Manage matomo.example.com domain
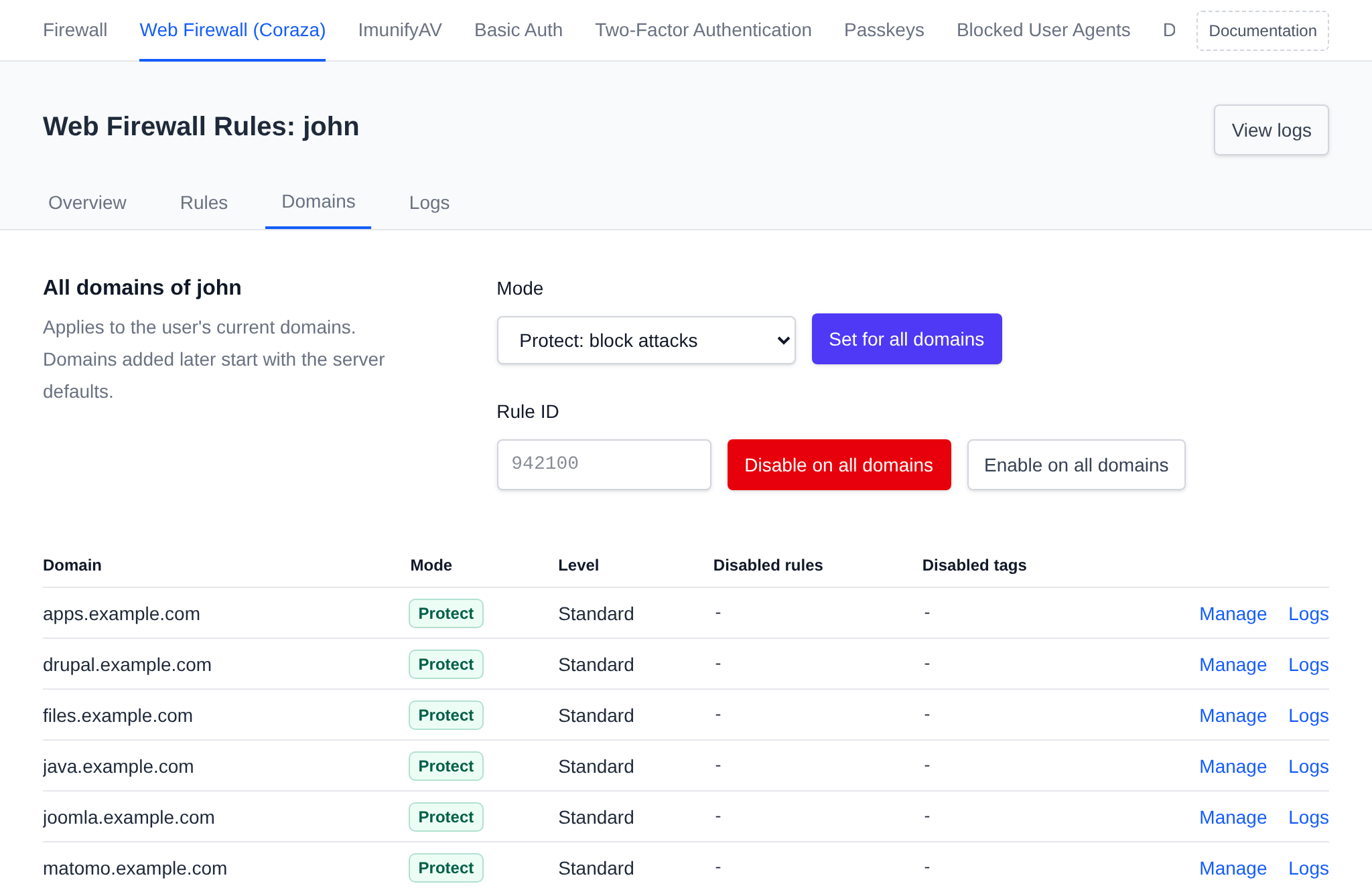Screen dimensions: 1372x892 [x=1233, y=868]
